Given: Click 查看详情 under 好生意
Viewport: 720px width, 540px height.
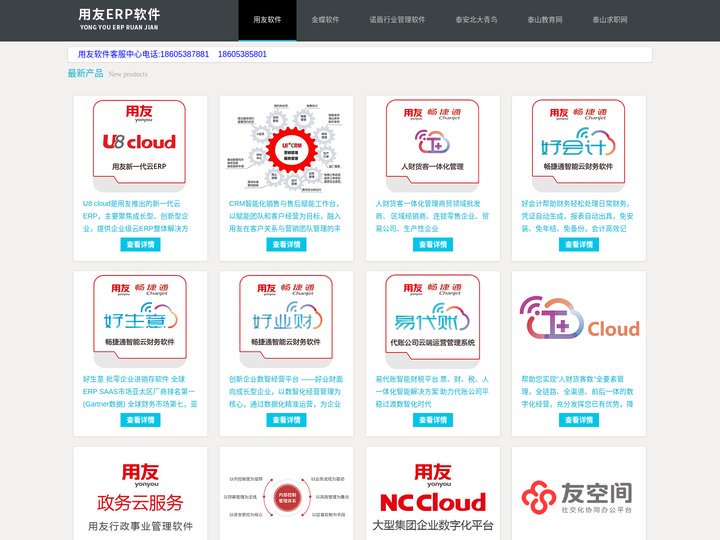Looking at the screenshot, I should point(140,420).
